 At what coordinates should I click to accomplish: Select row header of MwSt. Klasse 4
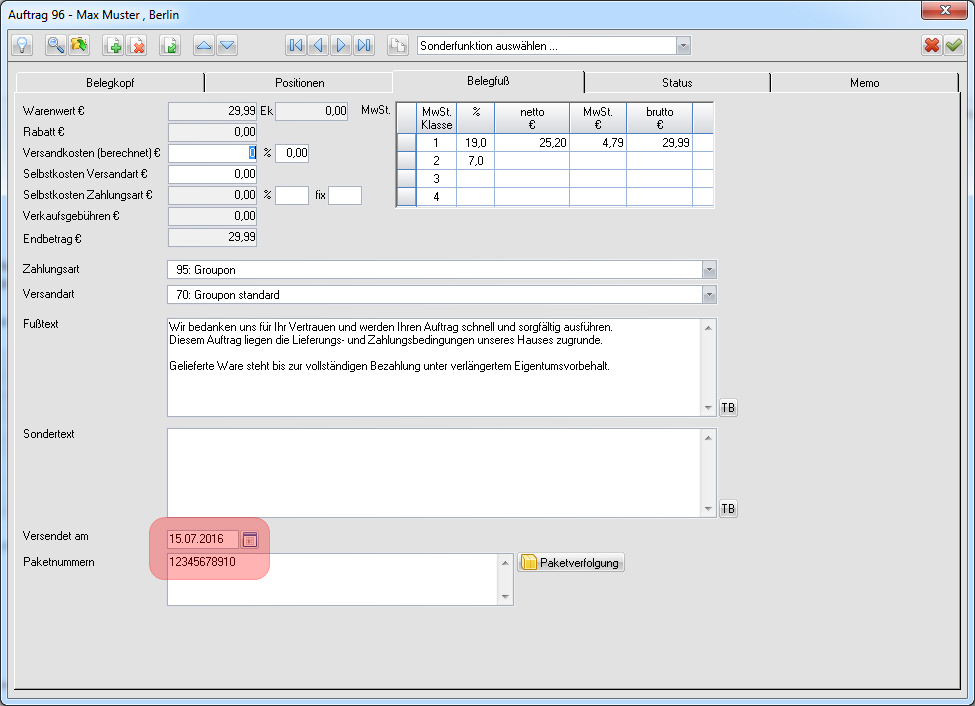406,197
